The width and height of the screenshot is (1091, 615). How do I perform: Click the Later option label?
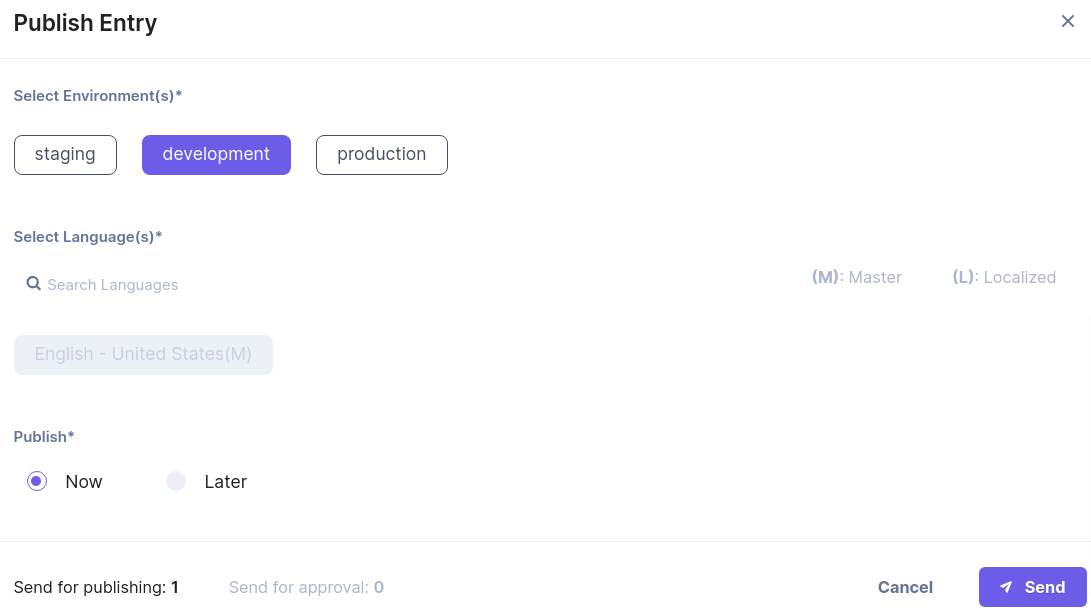pyautogui.click(x=225, y=481)
